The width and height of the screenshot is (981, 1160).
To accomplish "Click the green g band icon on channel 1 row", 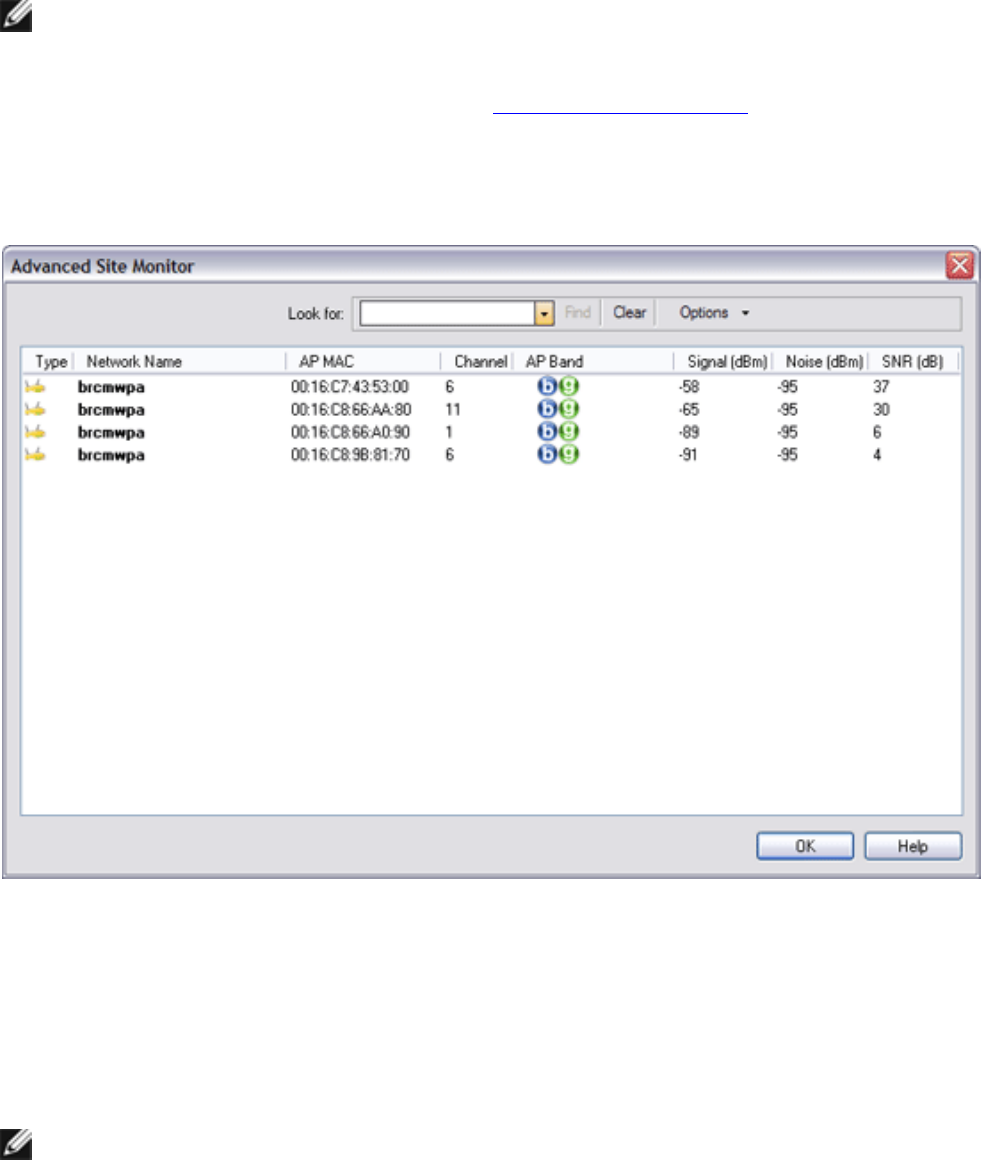I will (x=568, y=432).
